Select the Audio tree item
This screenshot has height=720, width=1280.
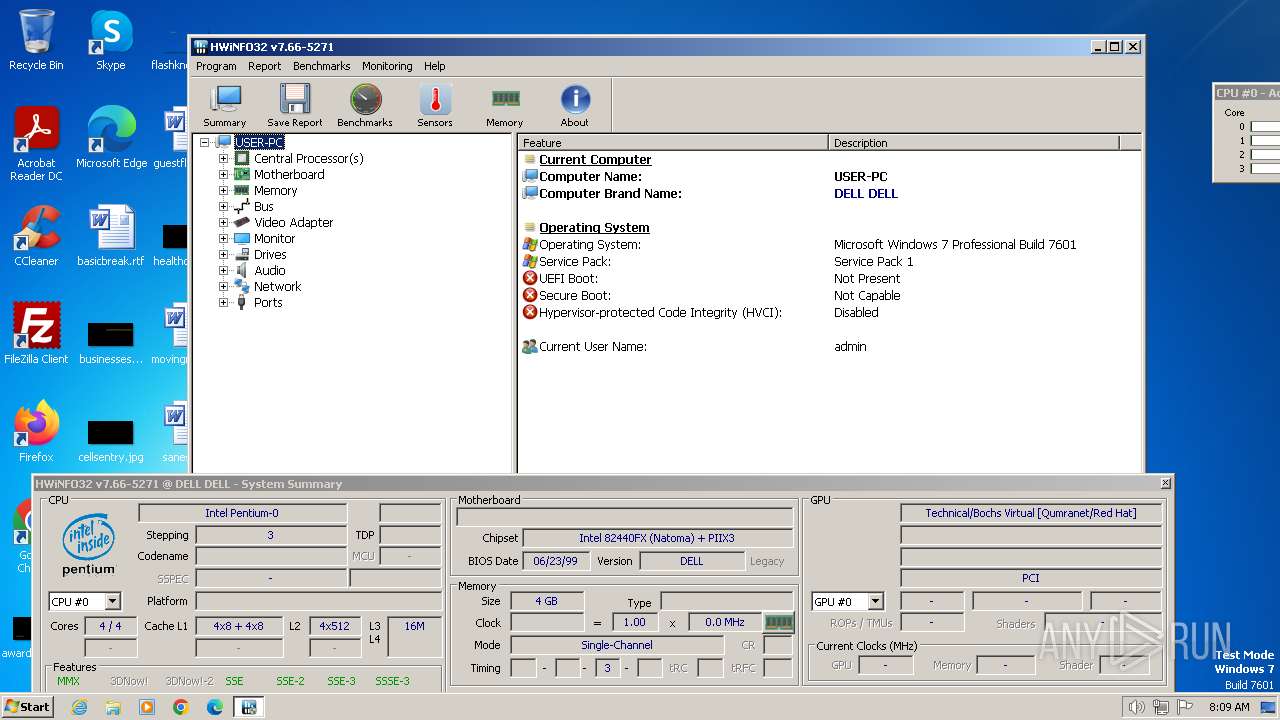pos(269,270)
